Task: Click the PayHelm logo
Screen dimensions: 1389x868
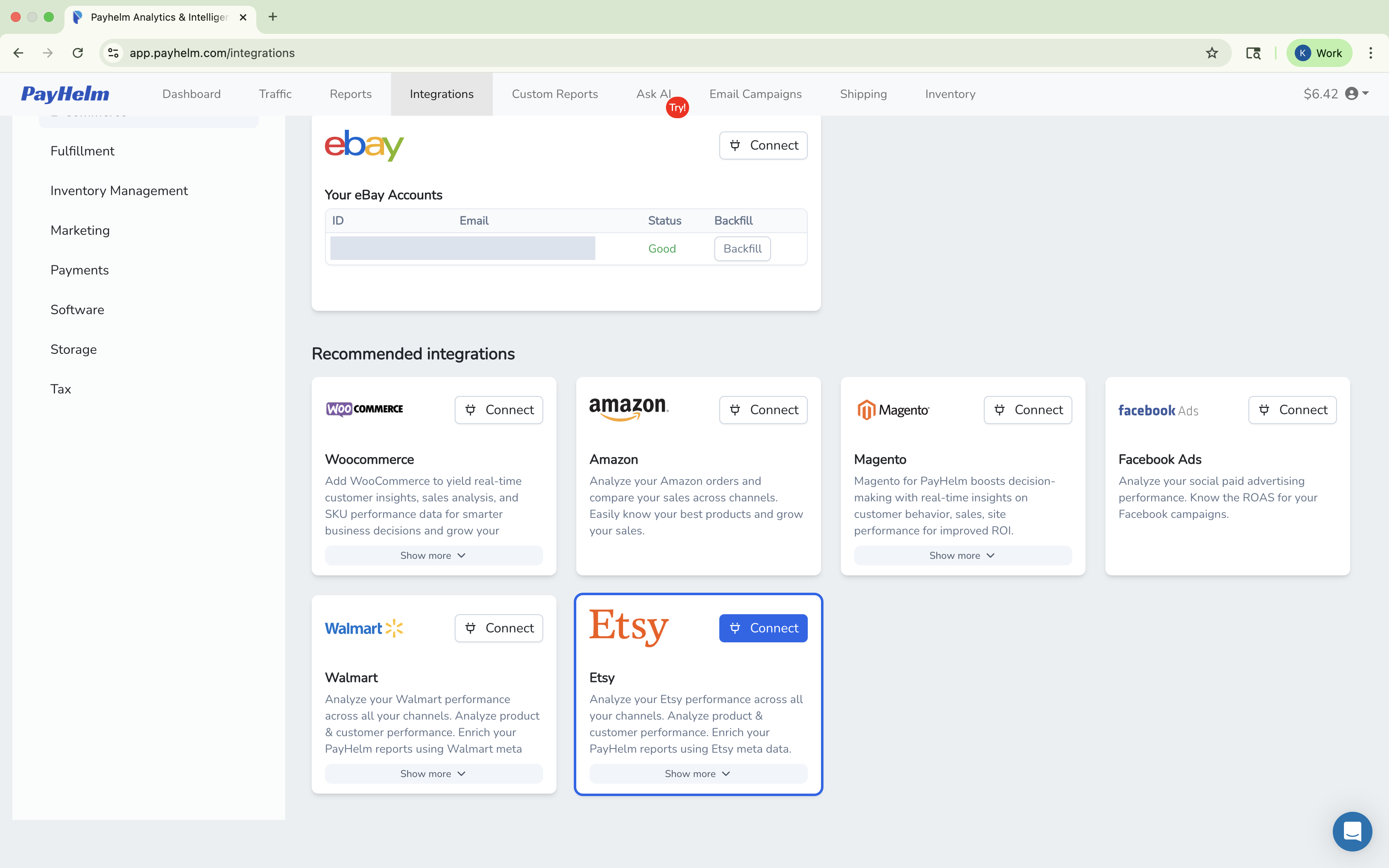Action: click(65, 93)
